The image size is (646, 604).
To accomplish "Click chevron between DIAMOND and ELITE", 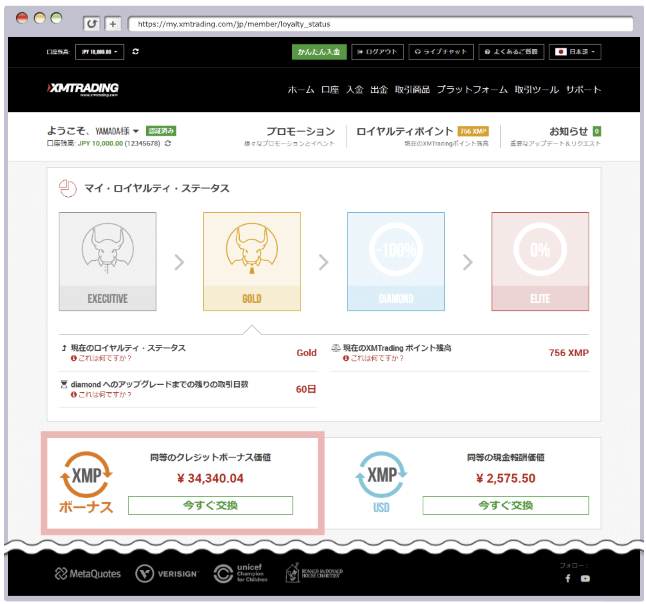I will pos(468,262).
